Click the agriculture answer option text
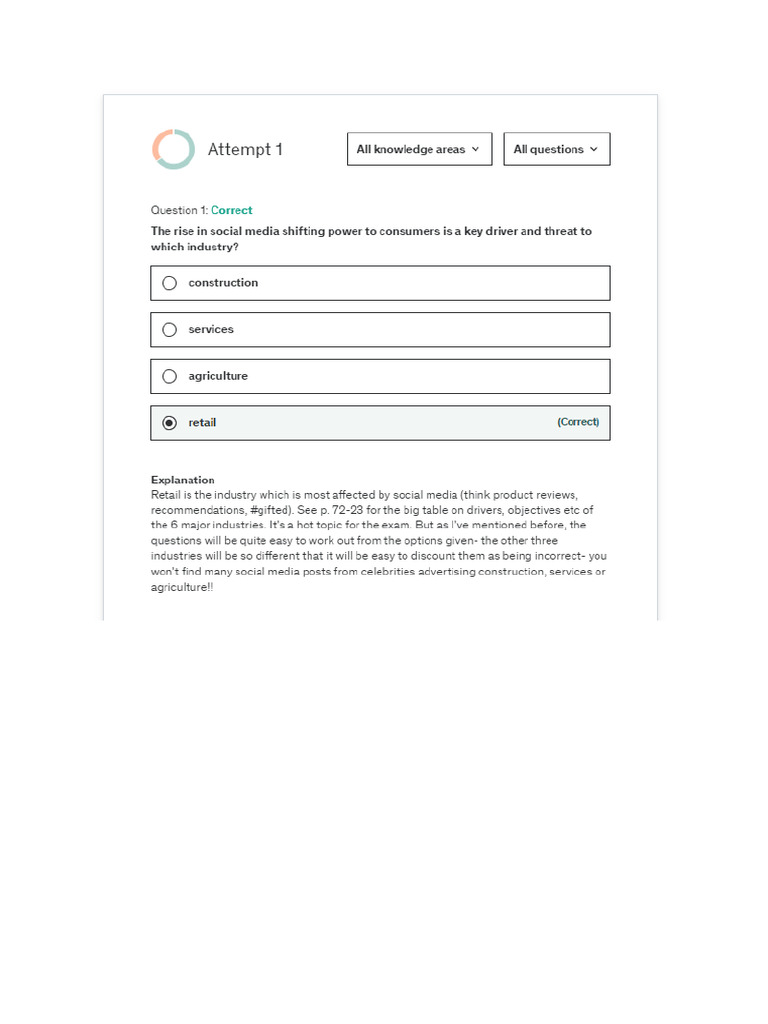 pos(218,376)
